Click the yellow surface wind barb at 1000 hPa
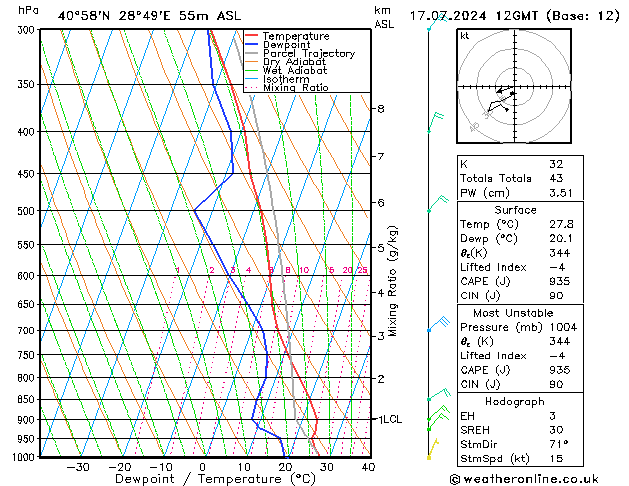629x486 pixels. [x=433, y=448]
